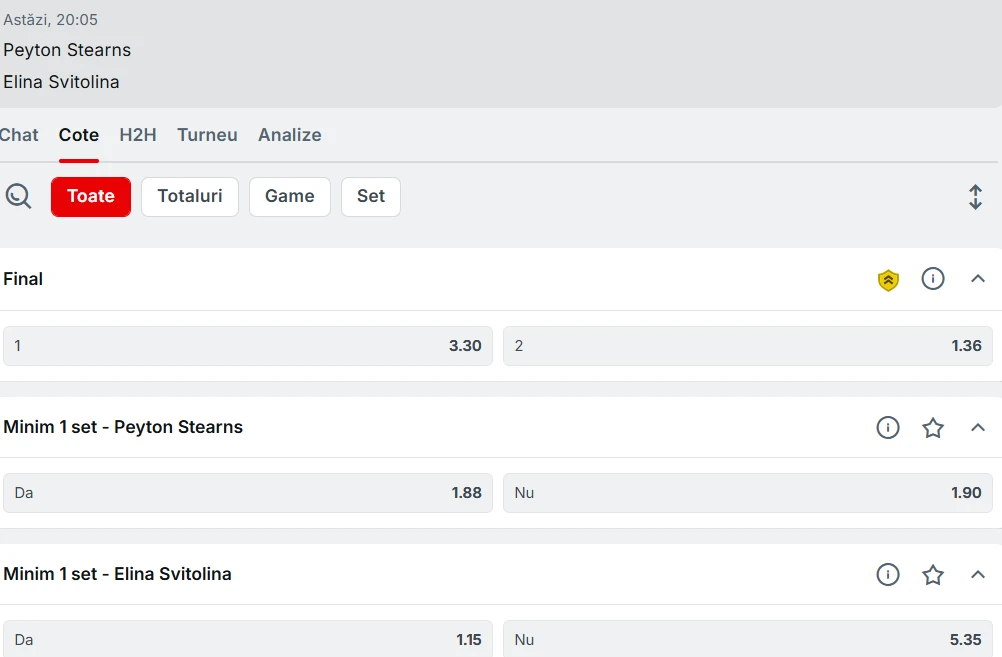This screenshot has width=1002, height=657.
Task: Click the Minim 1 set - Peyton Stearns title
Action: tap(123, 427)
